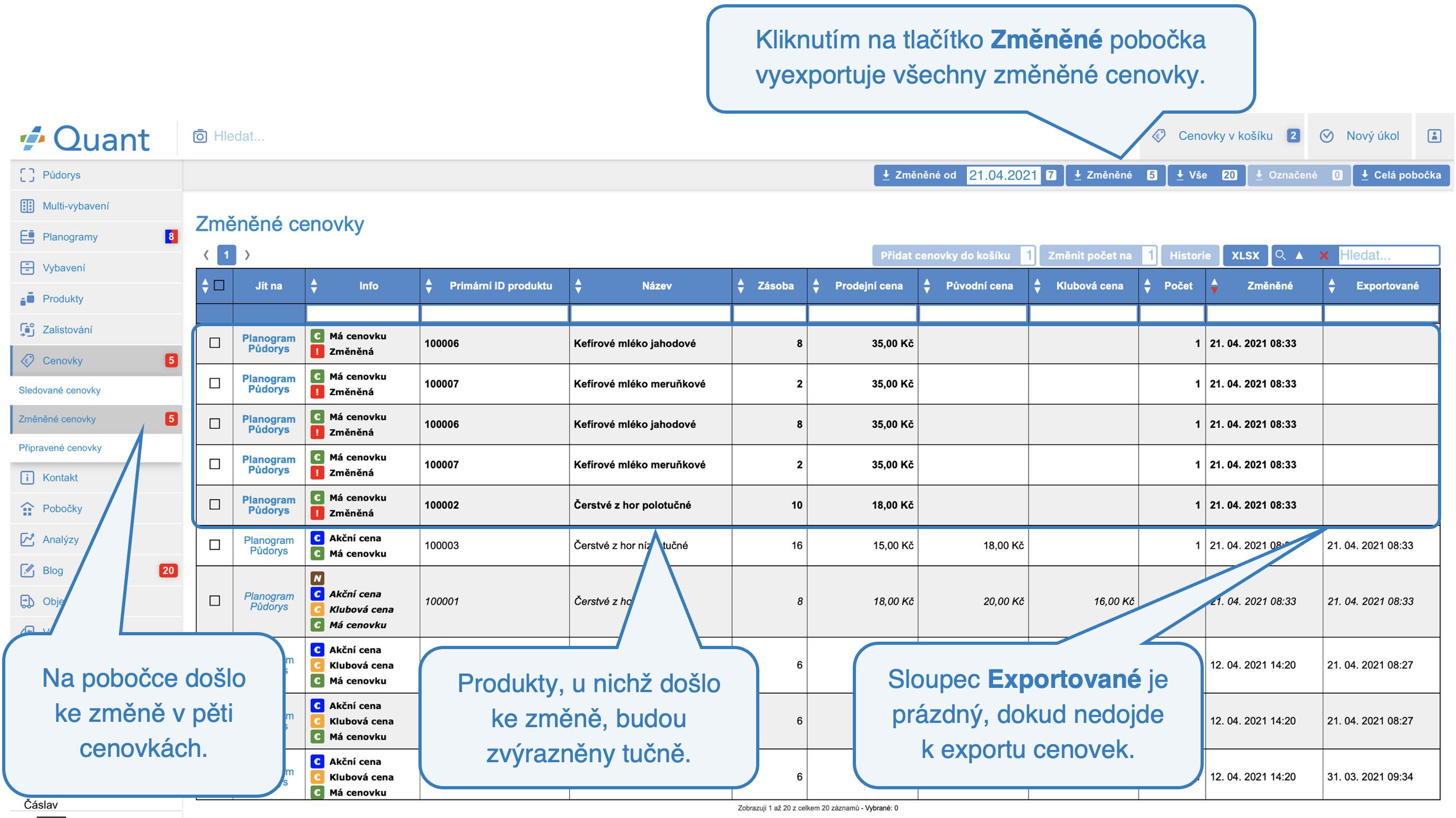Click the Vše export button
The image size is (1456, 818).
[x=1206, y=175]
